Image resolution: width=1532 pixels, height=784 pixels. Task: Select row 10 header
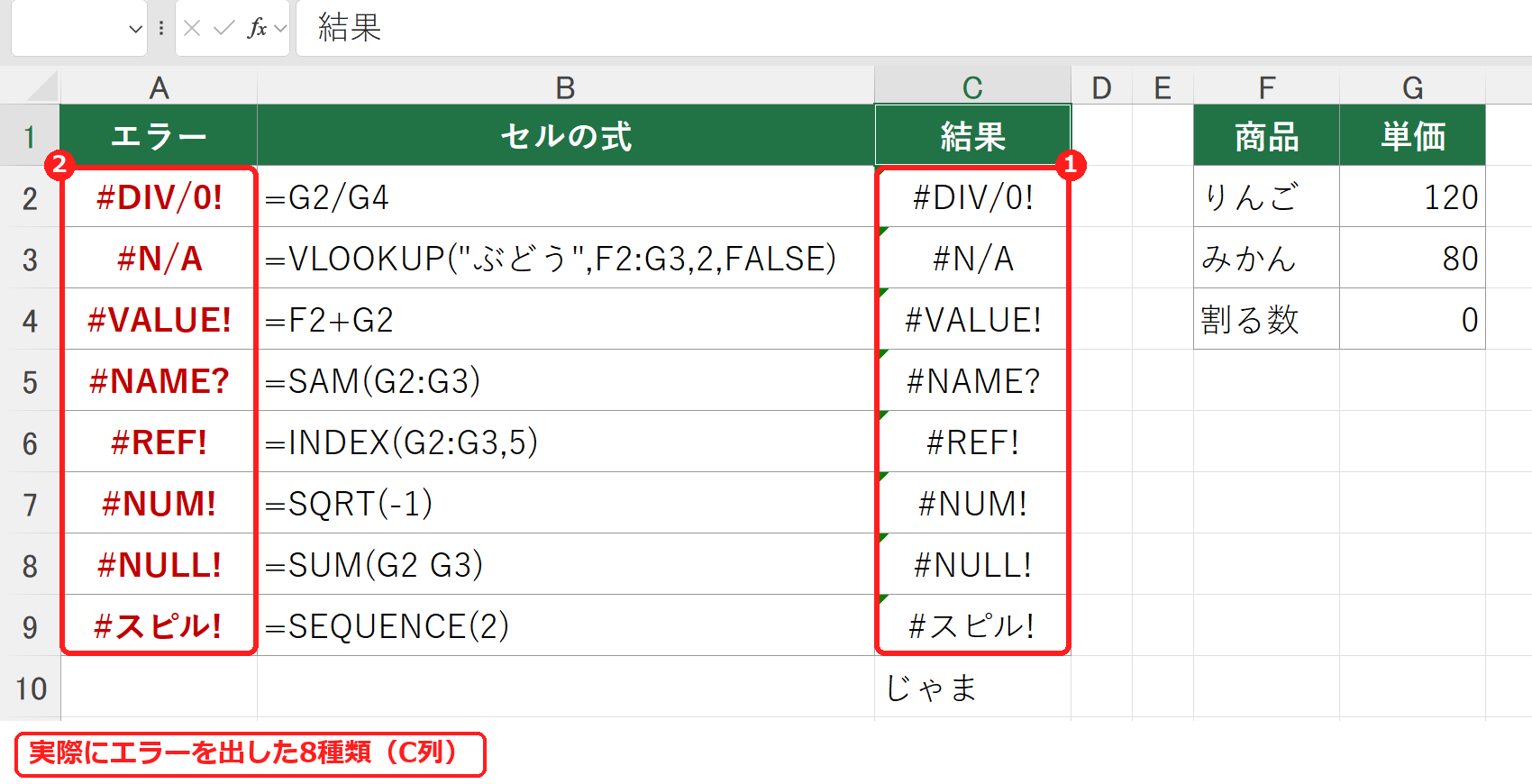30,688
